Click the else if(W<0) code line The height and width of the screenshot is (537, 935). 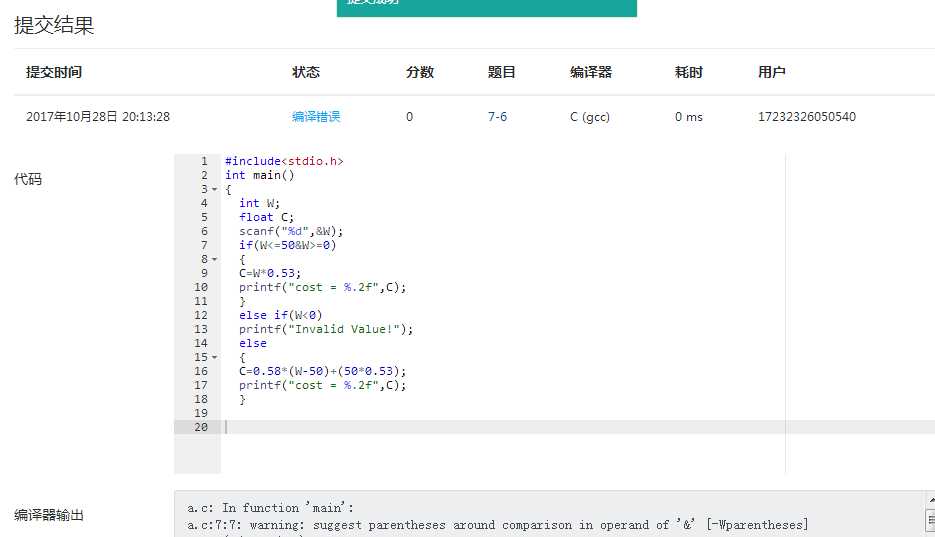tap(280, 315)
